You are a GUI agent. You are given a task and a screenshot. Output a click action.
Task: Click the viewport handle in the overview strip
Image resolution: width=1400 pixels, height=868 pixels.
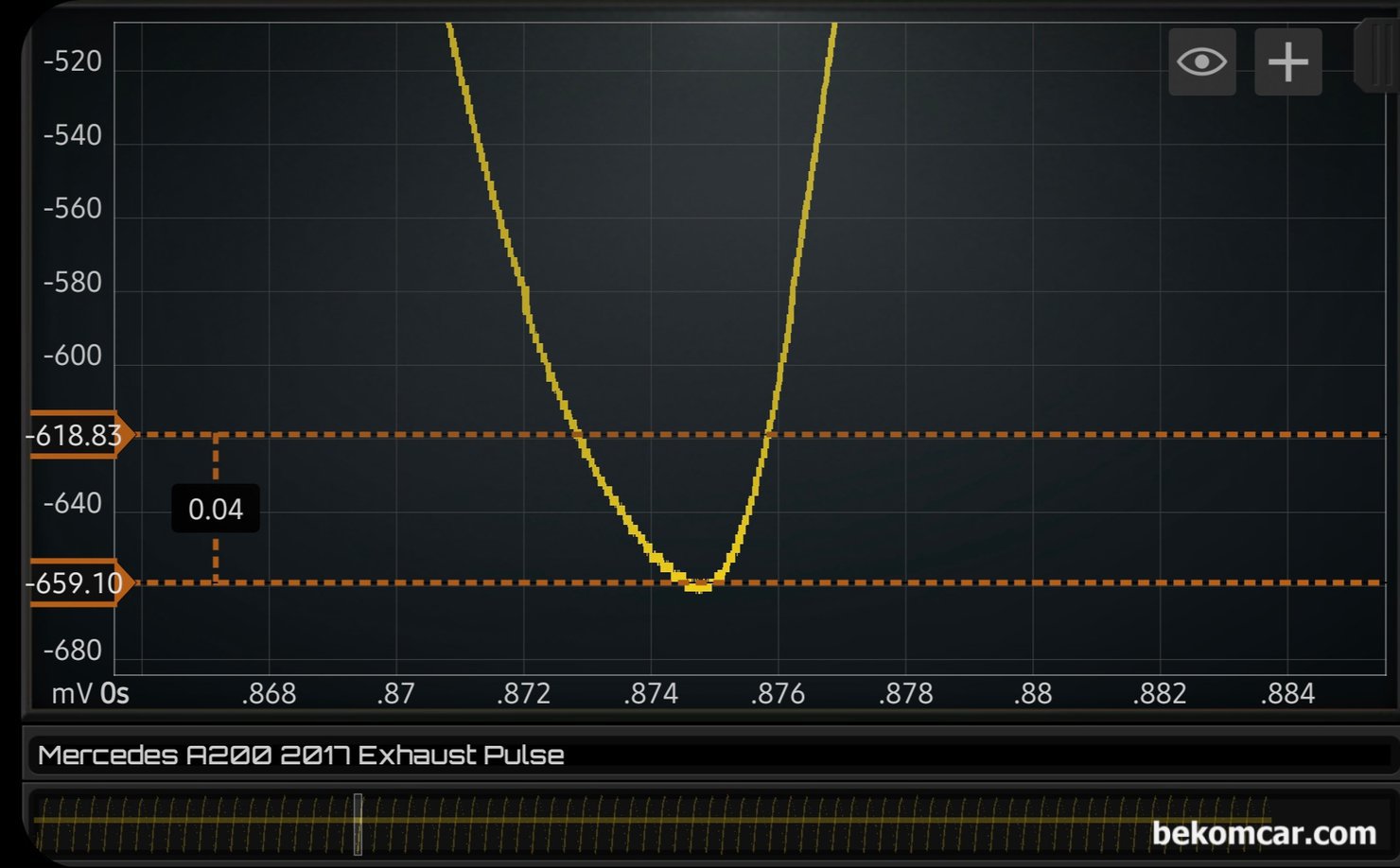tap(358, 825)
